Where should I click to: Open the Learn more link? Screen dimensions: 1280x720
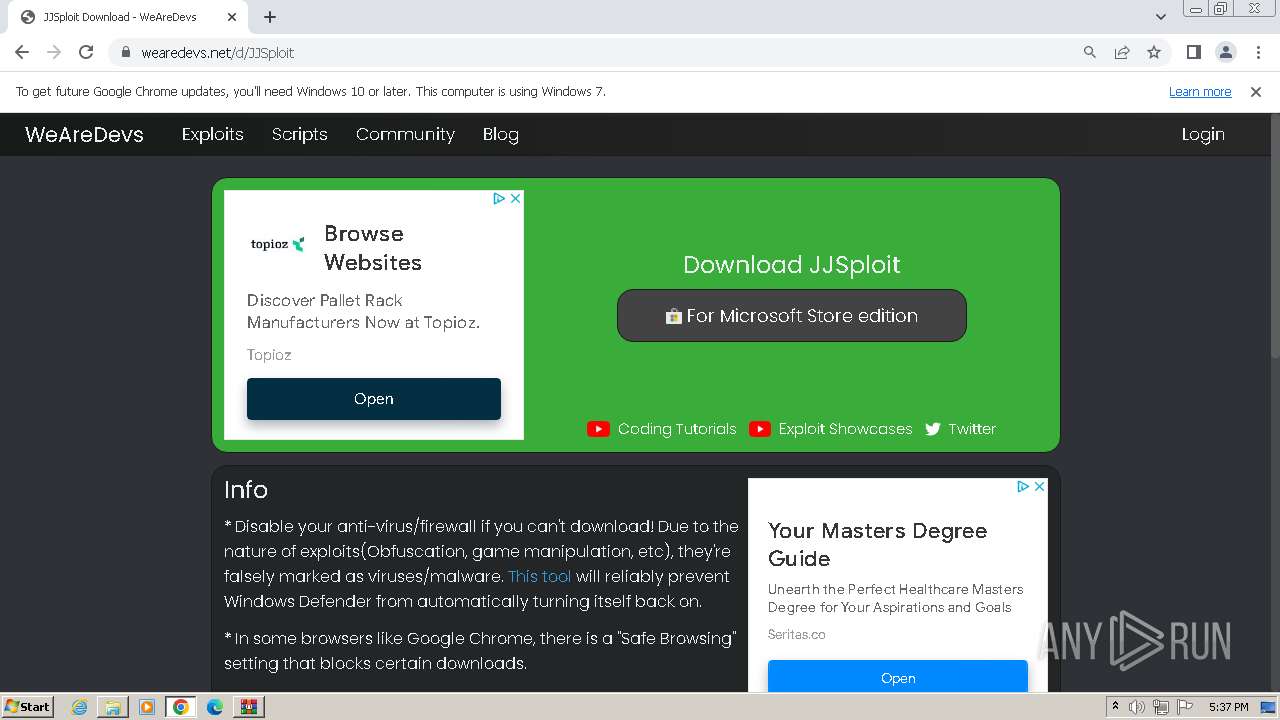[1200, 91]
